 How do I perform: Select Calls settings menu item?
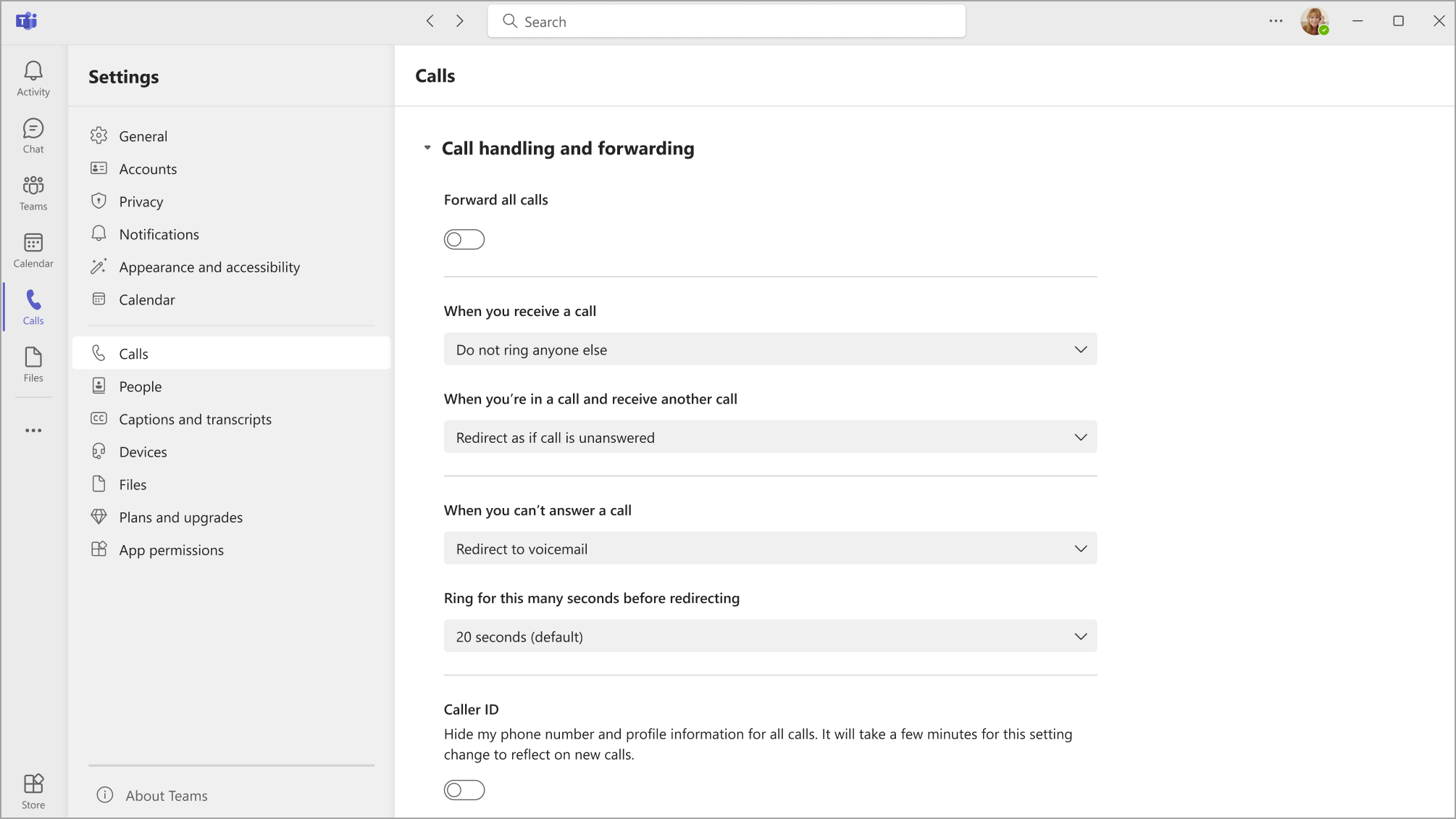133,353
